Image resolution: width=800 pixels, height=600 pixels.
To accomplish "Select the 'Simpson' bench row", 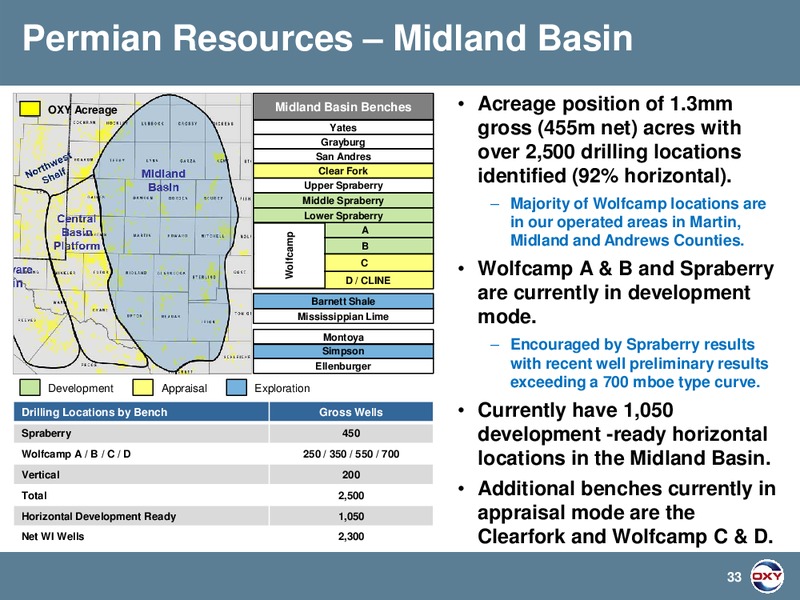I will click(343, 351).
